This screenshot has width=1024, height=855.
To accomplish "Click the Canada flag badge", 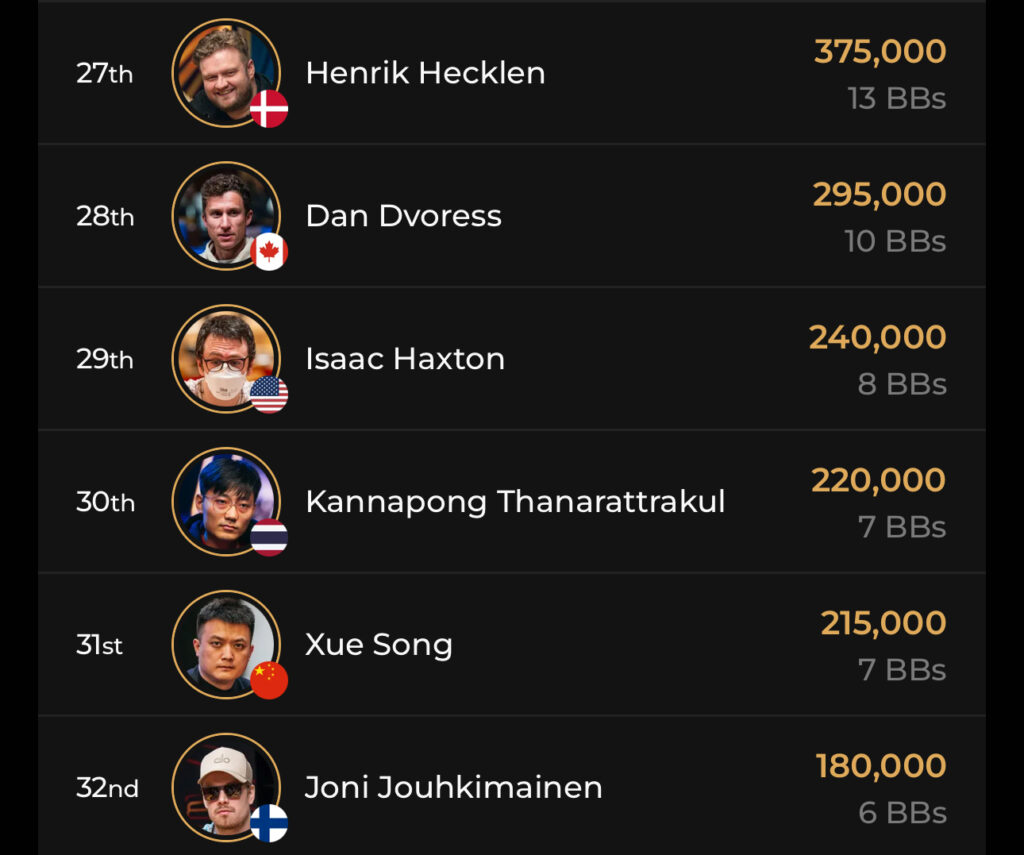I will coord(269,252).
